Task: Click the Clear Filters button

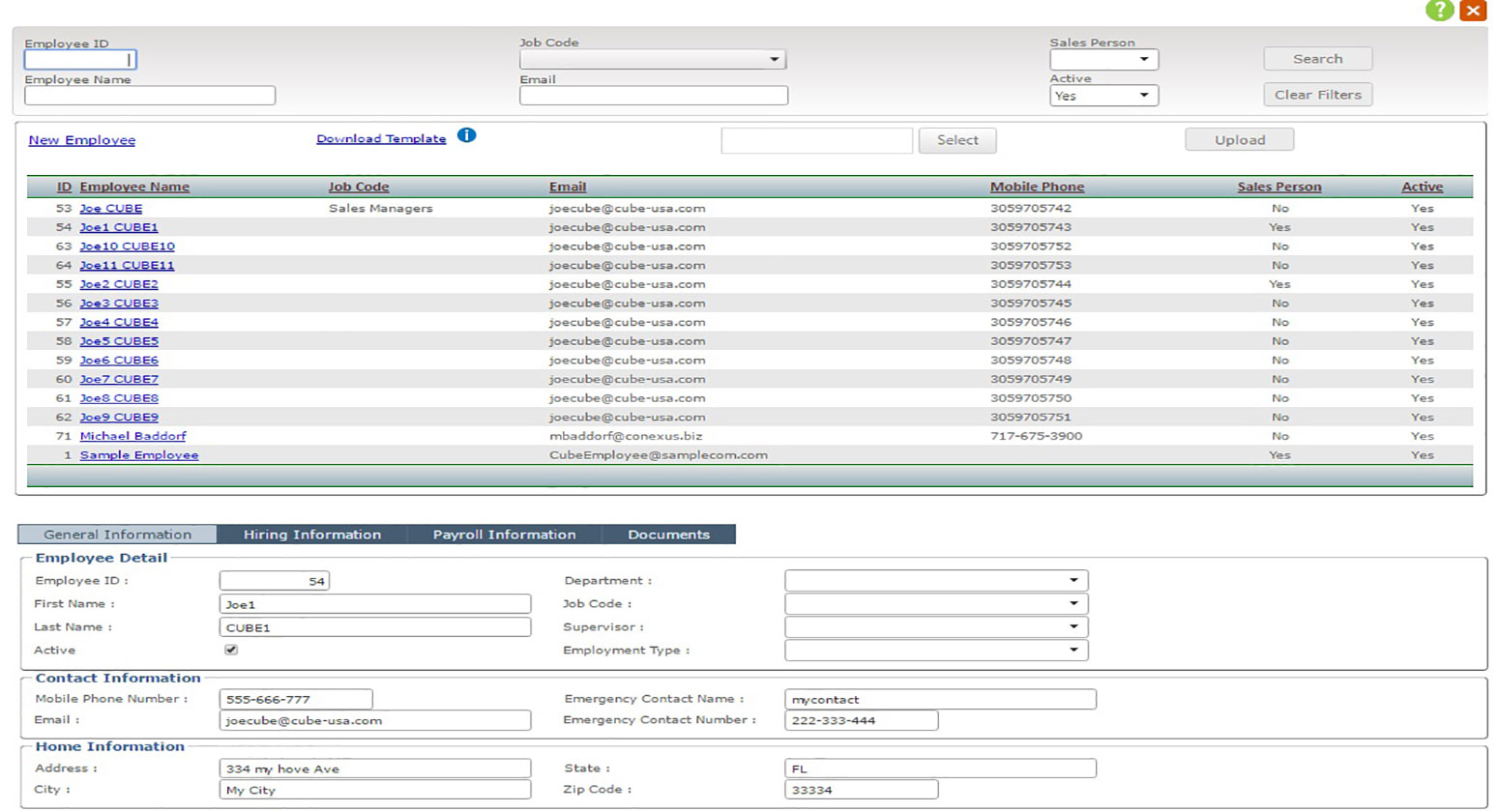Action: click(x=1317, y=95)
